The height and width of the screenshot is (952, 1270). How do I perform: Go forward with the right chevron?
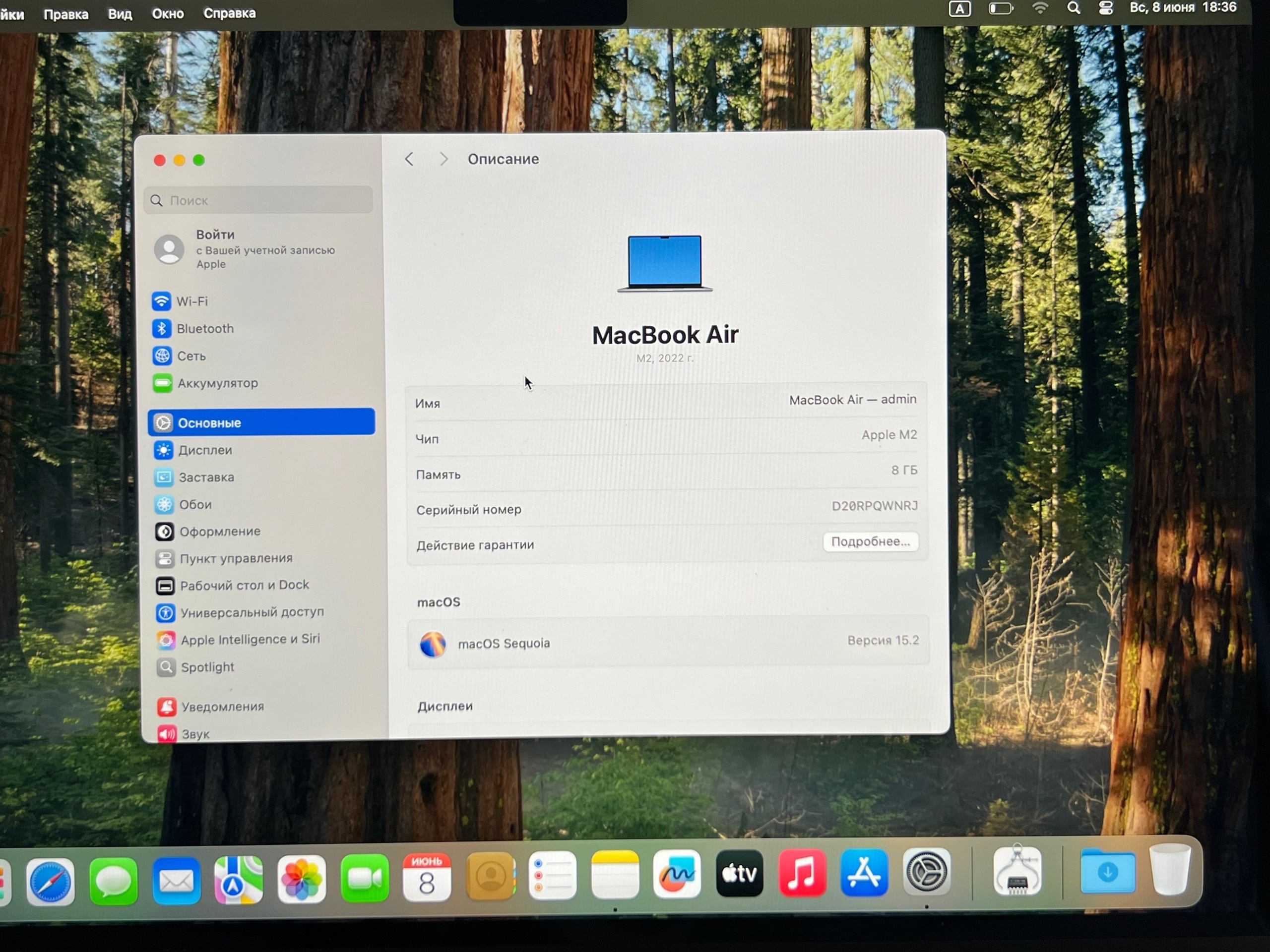coord(443,159)
